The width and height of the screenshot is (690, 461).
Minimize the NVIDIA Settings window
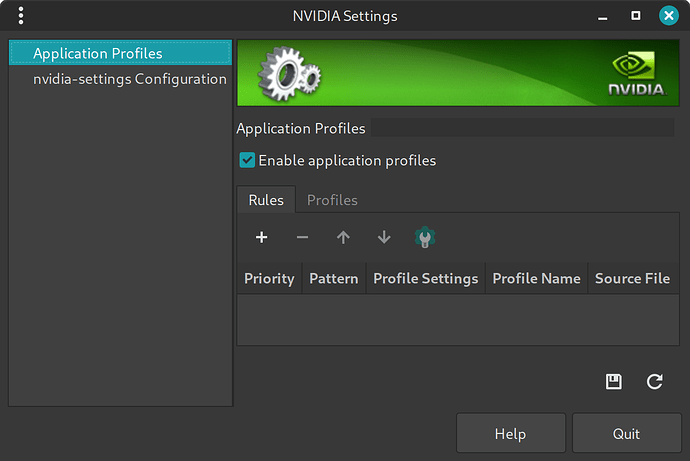tap(602, 16)
